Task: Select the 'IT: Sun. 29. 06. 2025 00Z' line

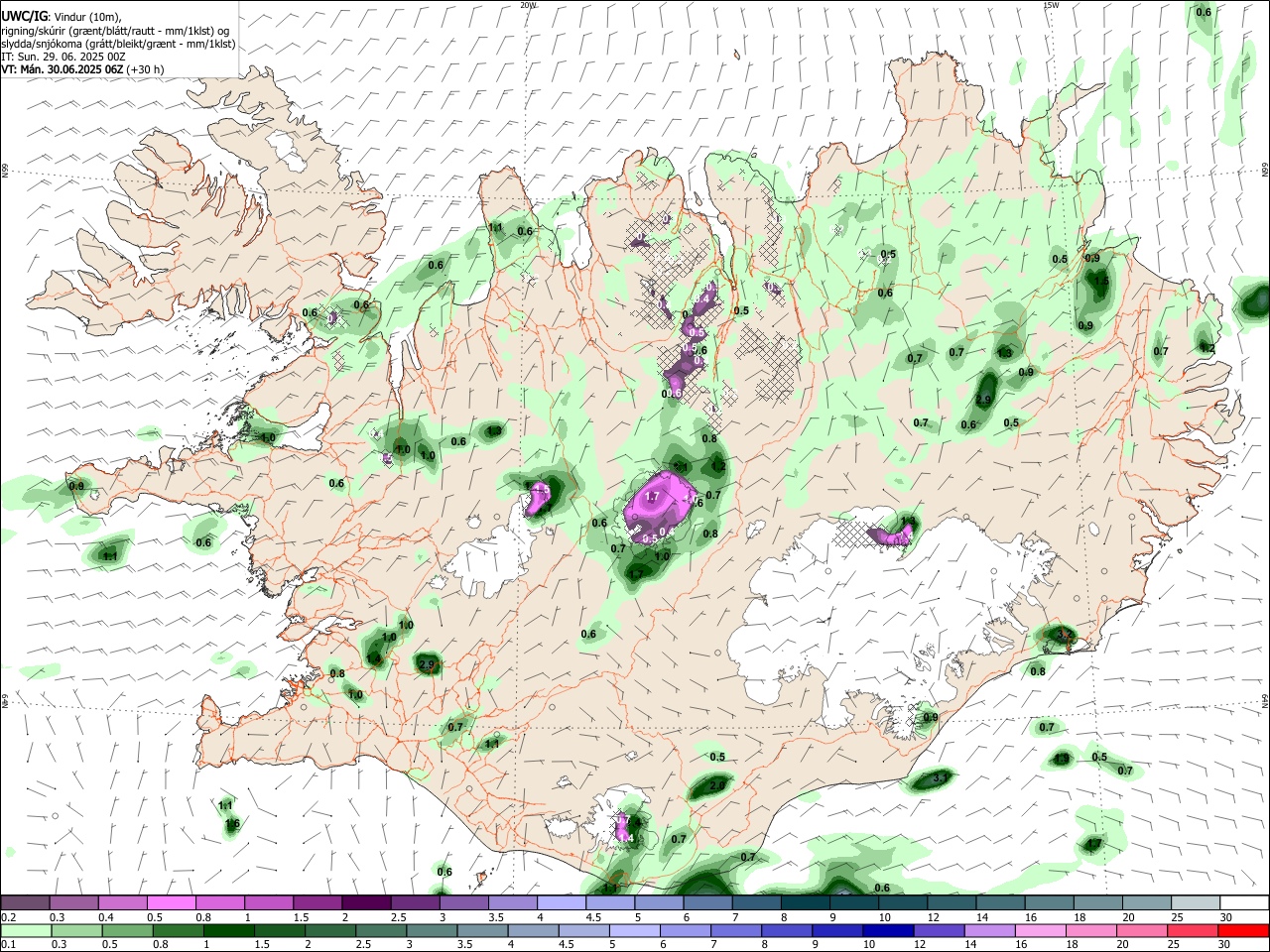Action: click(63, 57)
